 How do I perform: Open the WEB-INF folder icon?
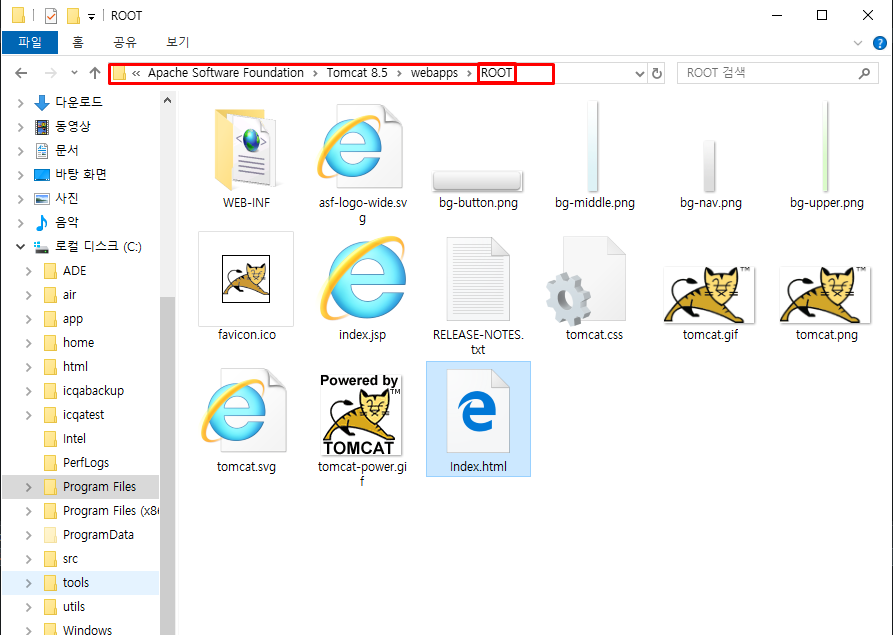pos(245,149)
